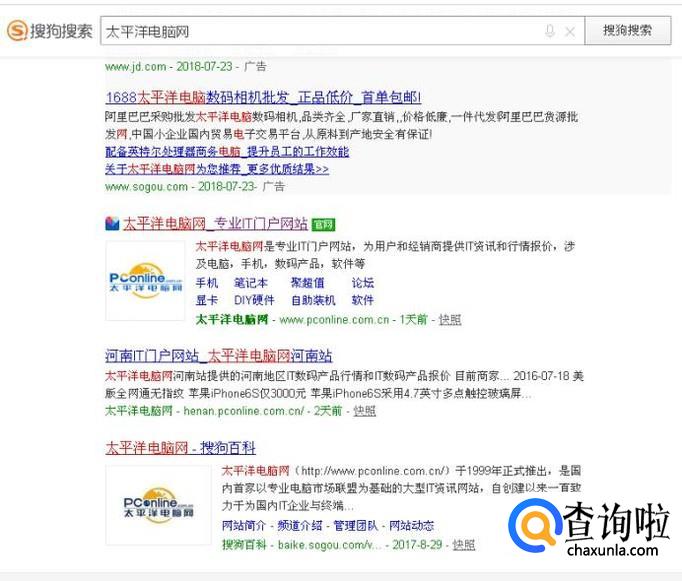The width and height of the screenshot is (682, 581).
Task: Click www.pconline.com.cn green URL
Action: point(334,320)
